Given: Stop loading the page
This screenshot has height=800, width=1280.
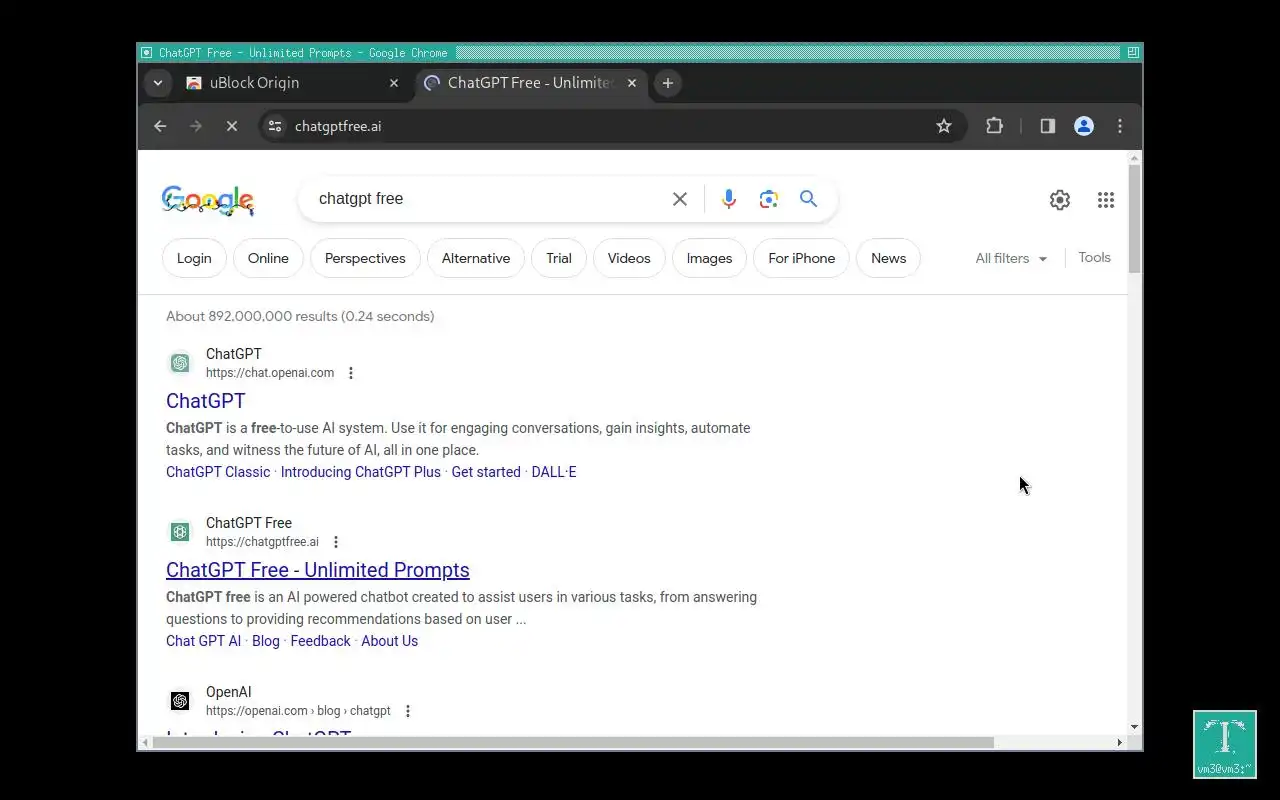Looking at the screenshot, I should 232,126.
